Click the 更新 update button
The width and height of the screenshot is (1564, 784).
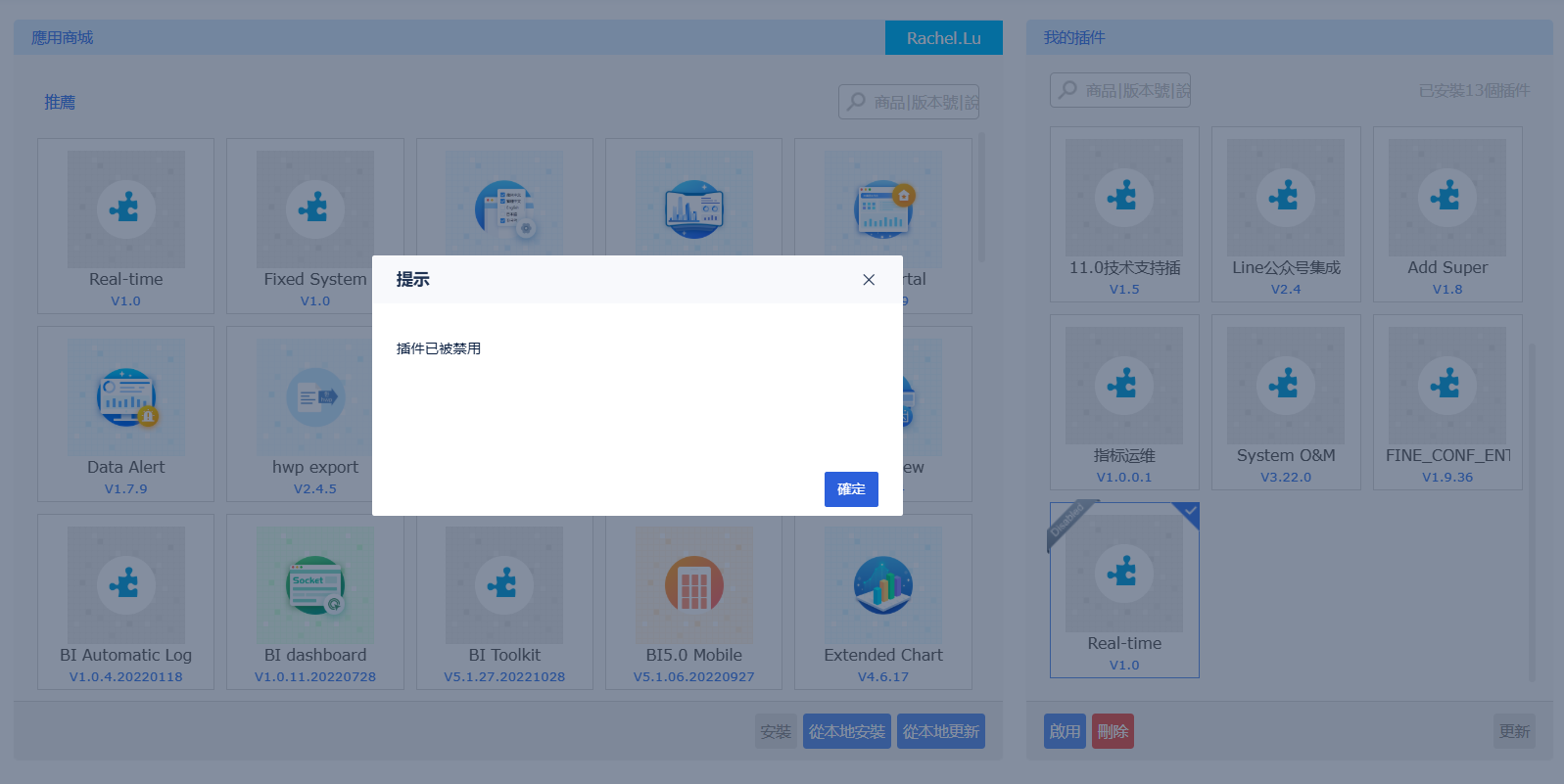[x=1514, y=731]
